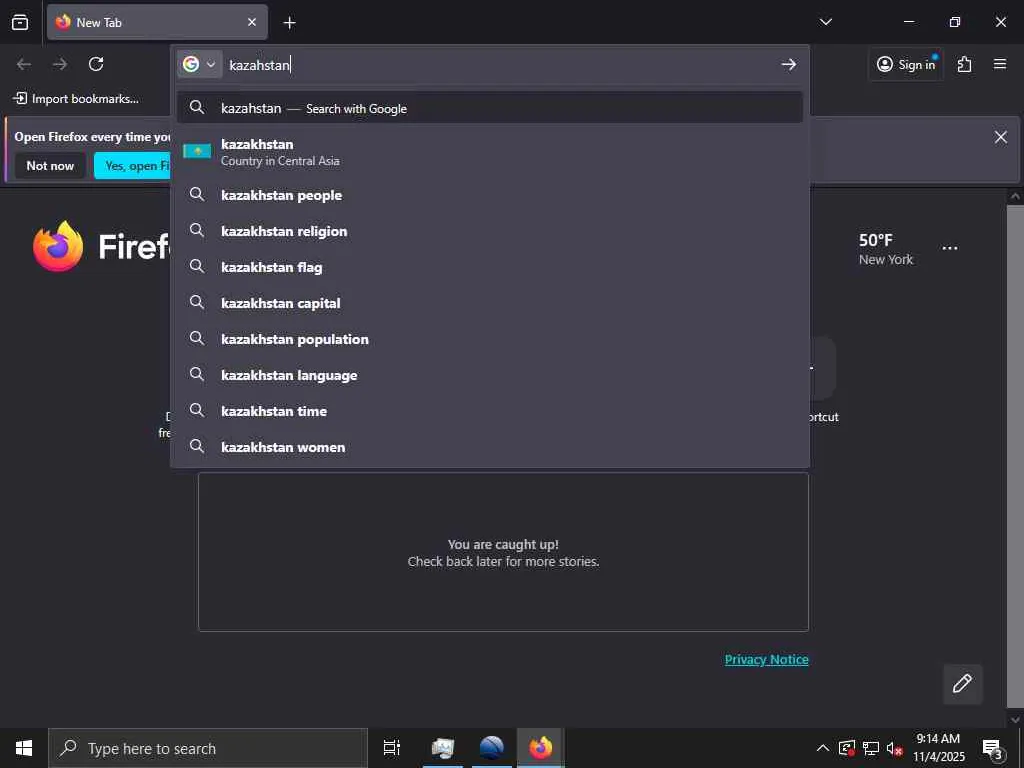Click the scrollbar down arrow

pyautogui.click(x=1015, y=719)
